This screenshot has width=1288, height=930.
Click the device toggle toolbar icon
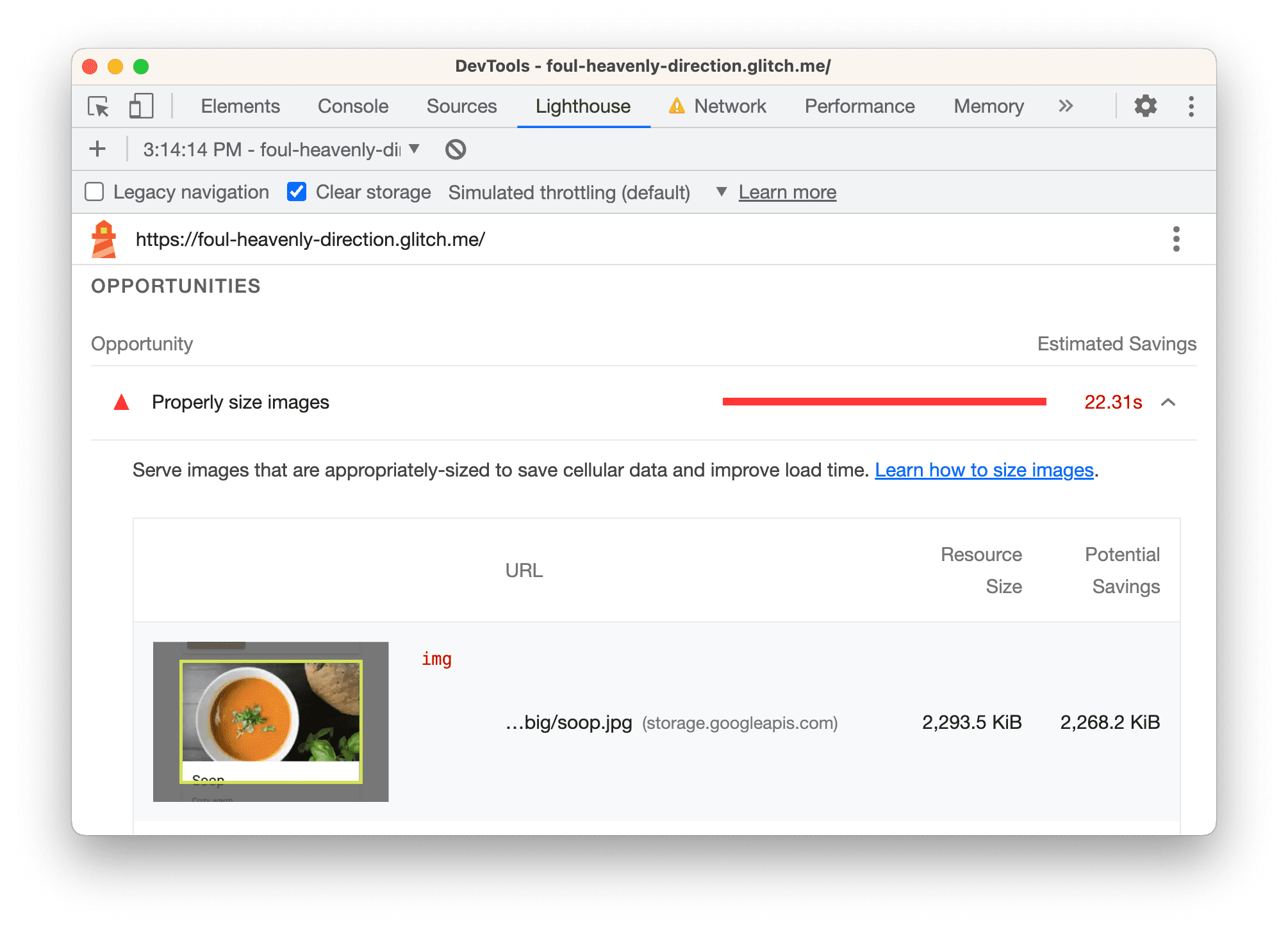point(140,107)
